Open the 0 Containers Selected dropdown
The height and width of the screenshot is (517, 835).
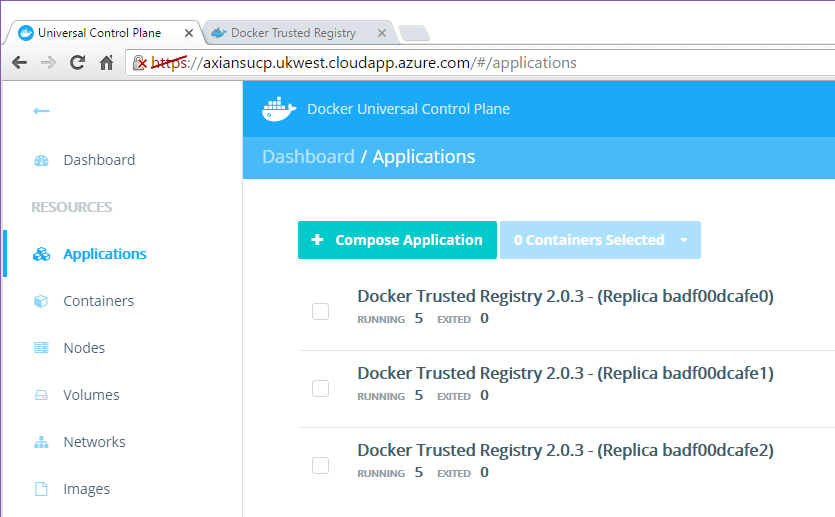click(600, 240)
